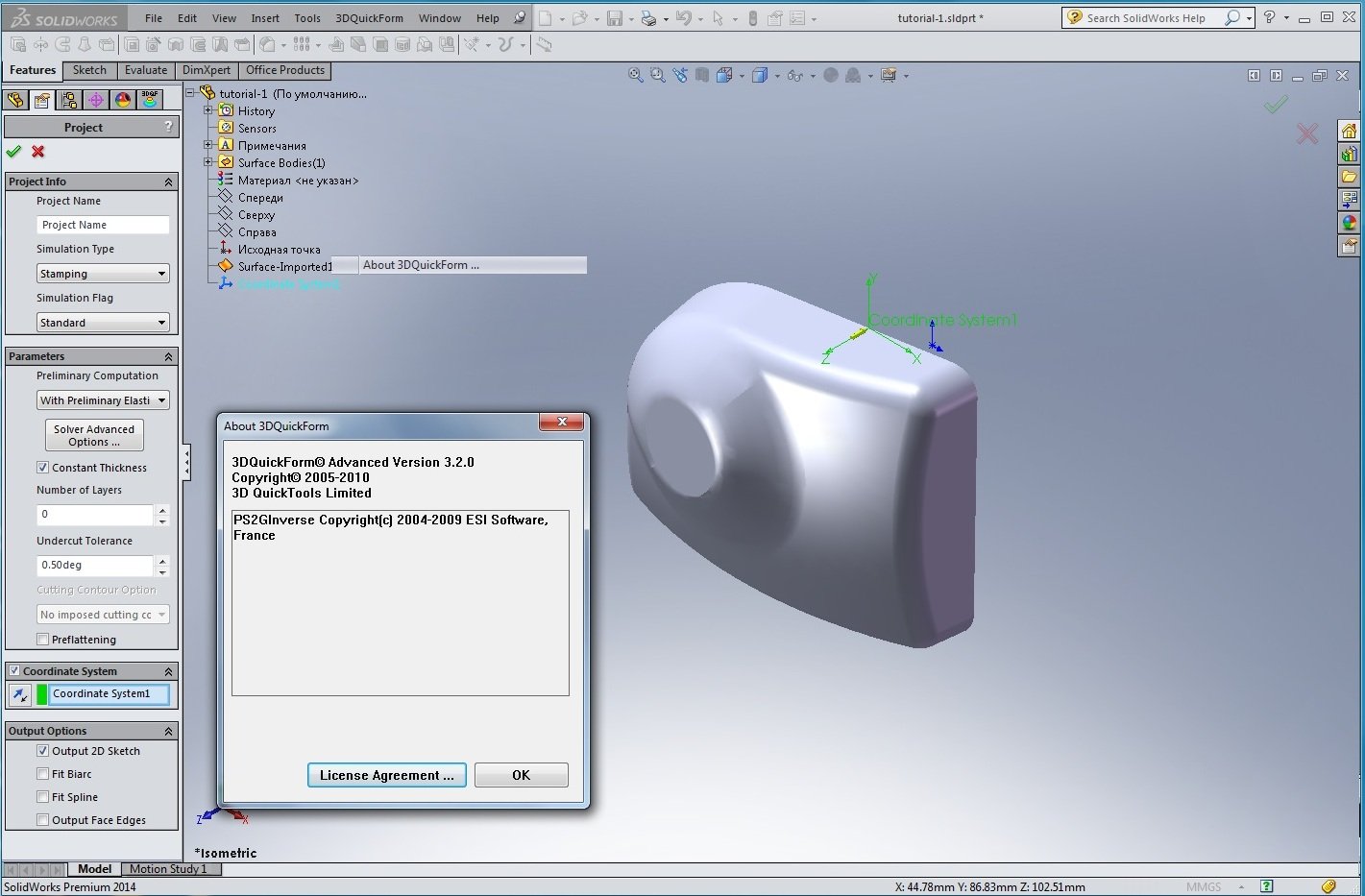The width and height of the screenshot is (1365, 896).
Task: Close the About 3DQuickForm dialog
Action: (x=562, y=423)
